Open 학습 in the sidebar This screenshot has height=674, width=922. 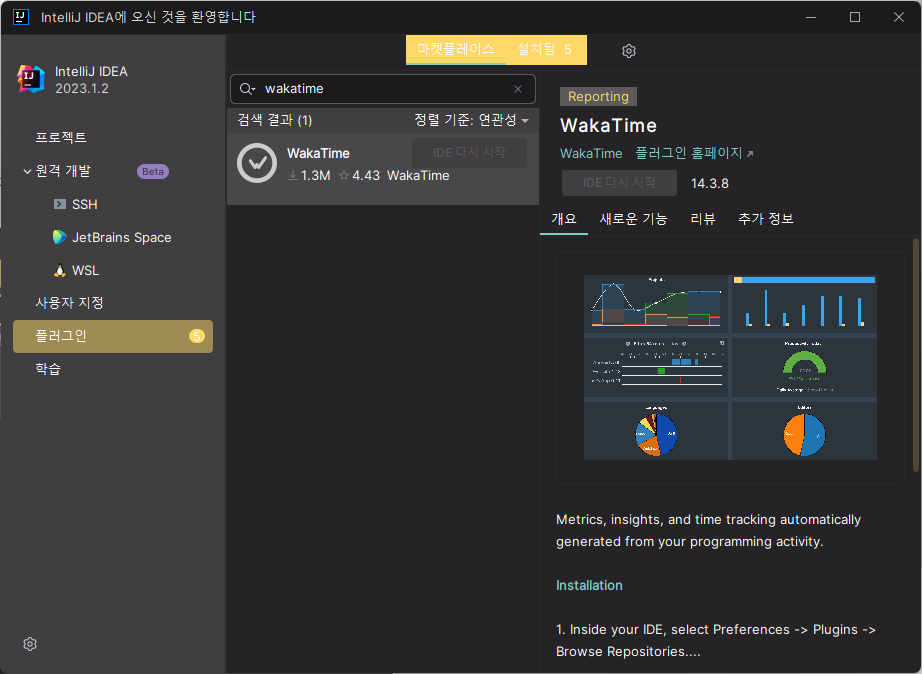coord(48,369)
